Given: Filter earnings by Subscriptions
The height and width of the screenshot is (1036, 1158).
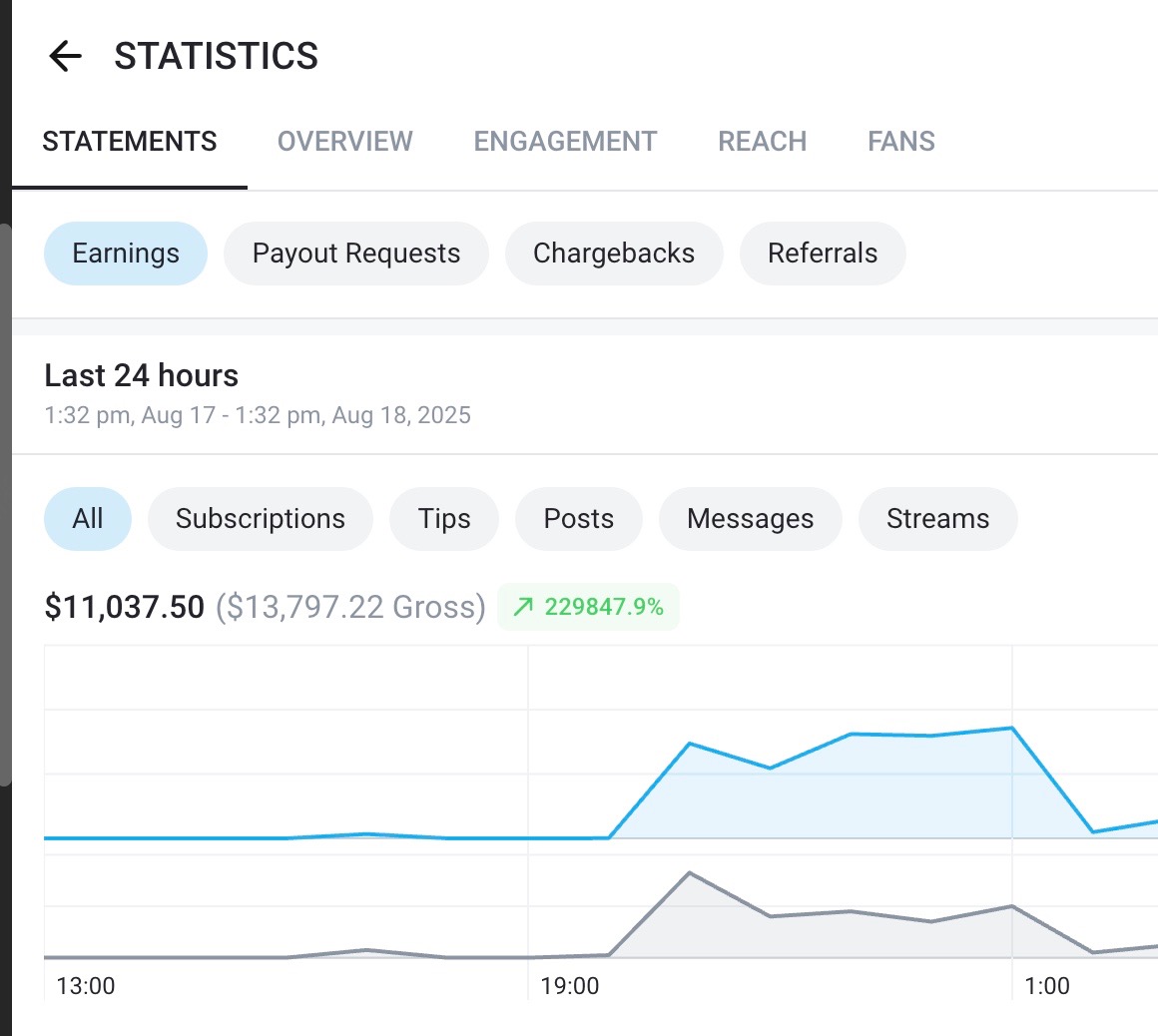Looking at the screenshot, I should pos(261,519).
